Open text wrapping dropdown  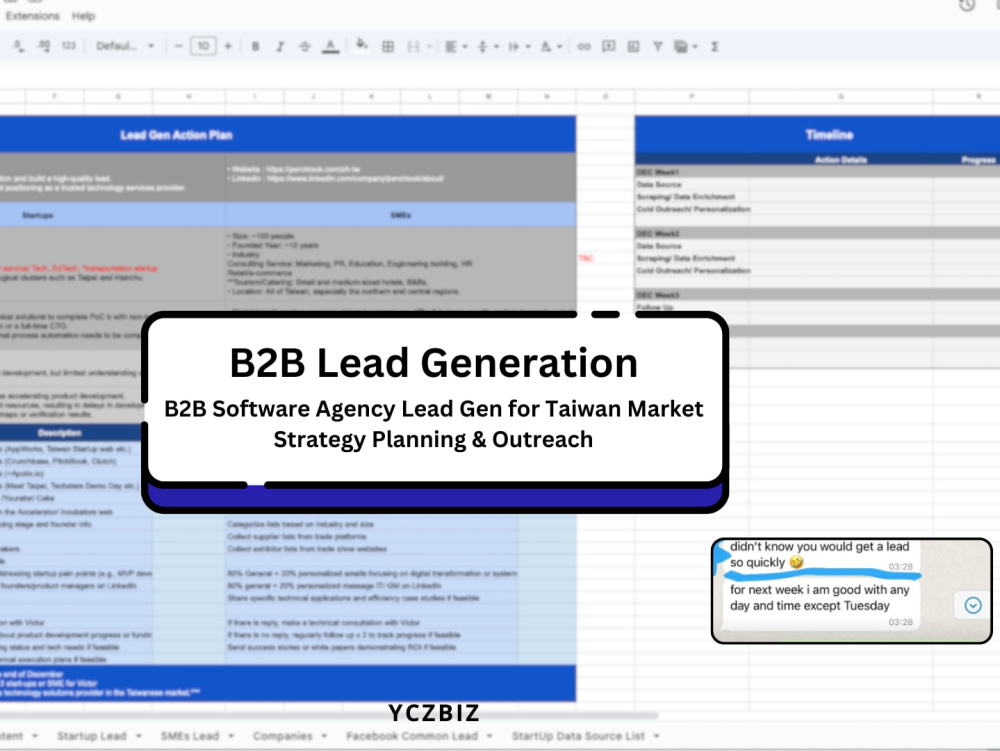click(518, 46)
